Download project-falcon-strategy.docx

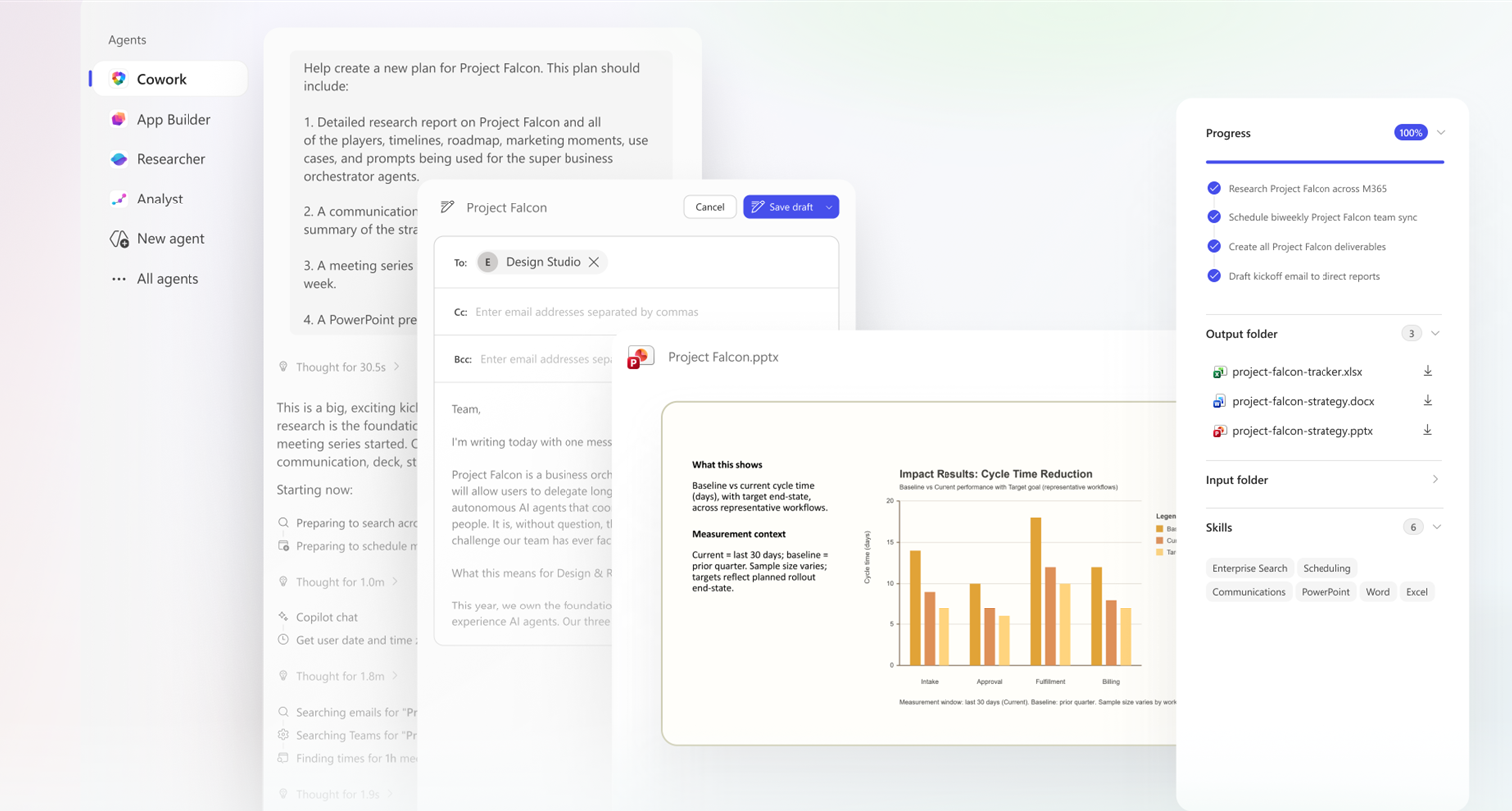[1428, 401]
